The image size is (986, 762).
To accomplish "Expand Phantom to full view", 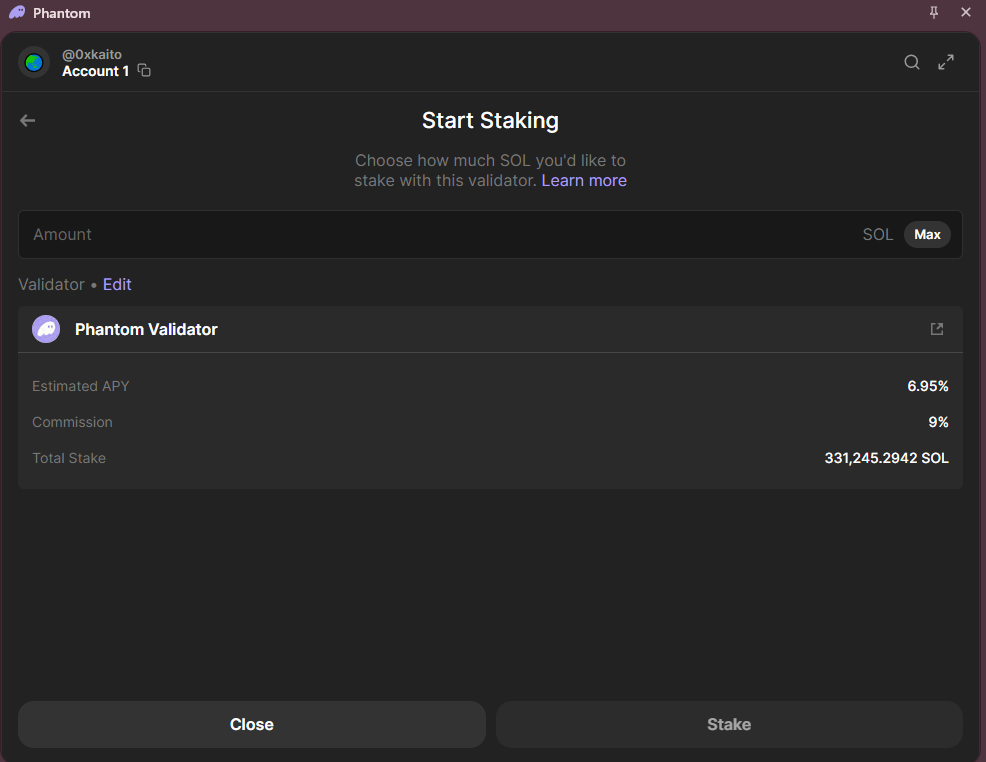I will coord(946,62).
